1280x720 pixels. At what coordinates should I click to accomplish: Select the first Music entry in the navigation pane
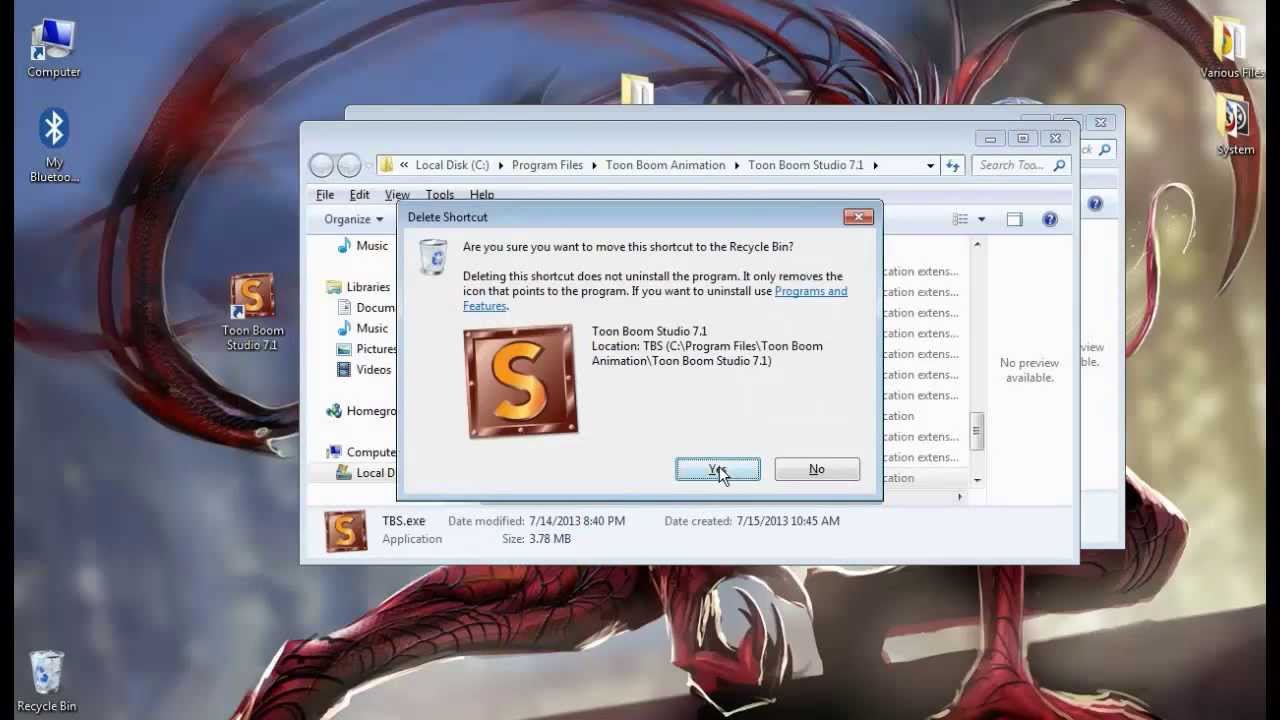[x=363, y=245]
